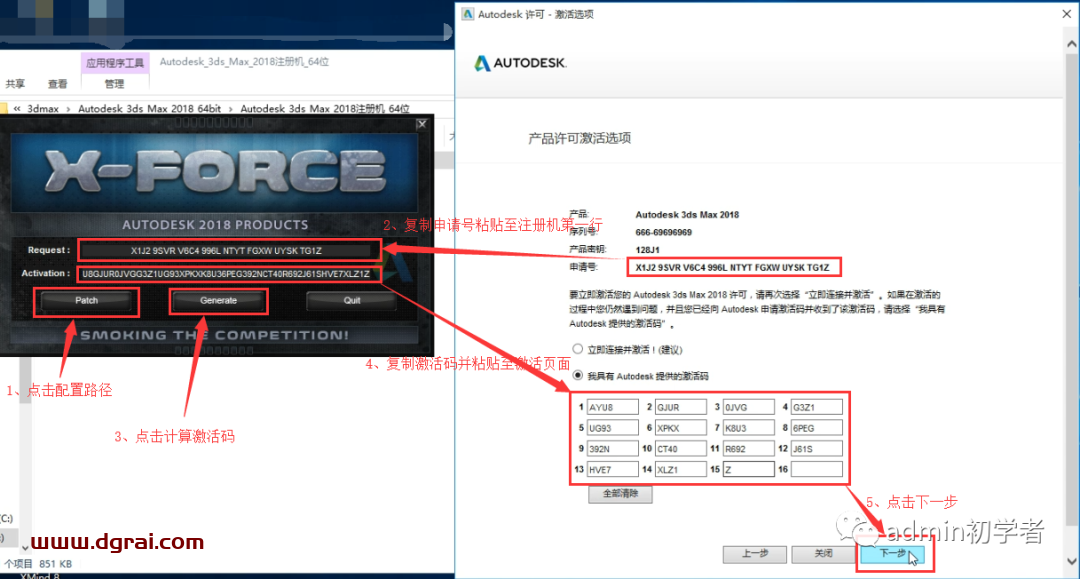Screen dimensions: 1080x579
Task: Click the 851 KB size in Explorer's status bar
Action: pyautogui.click(x=56, y=564)
